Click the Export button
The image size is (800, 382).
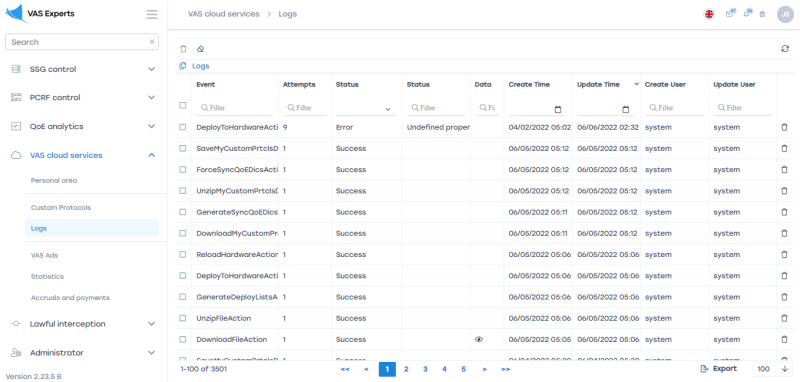tap(718, 369)
